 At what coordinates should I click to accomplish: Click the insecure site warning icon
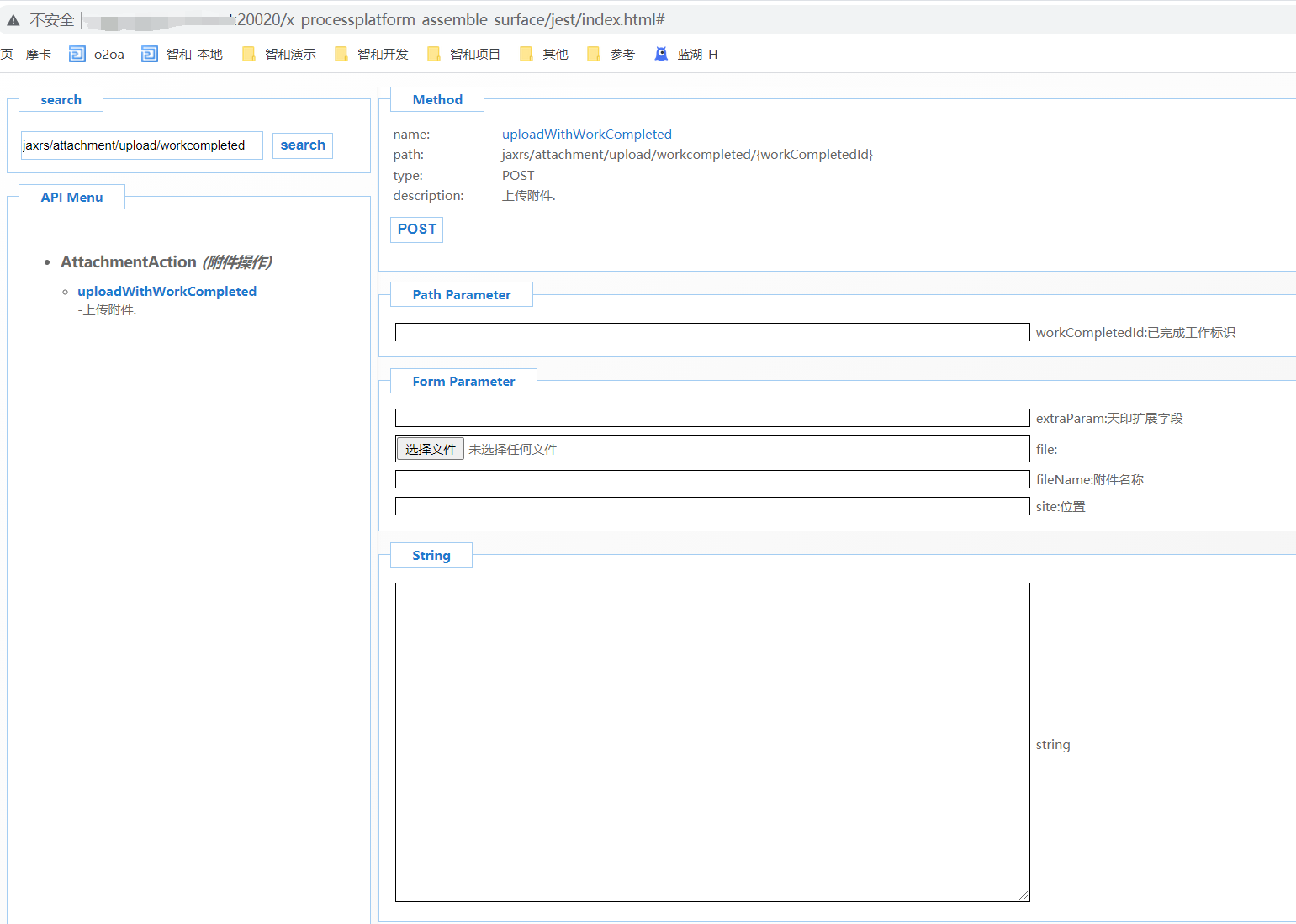pyautogui.click(x=13, y=20)
